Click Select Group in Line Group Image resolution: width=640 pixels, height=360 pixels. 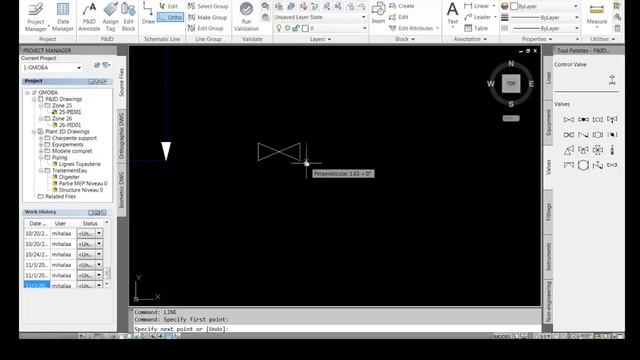point(208,6)
